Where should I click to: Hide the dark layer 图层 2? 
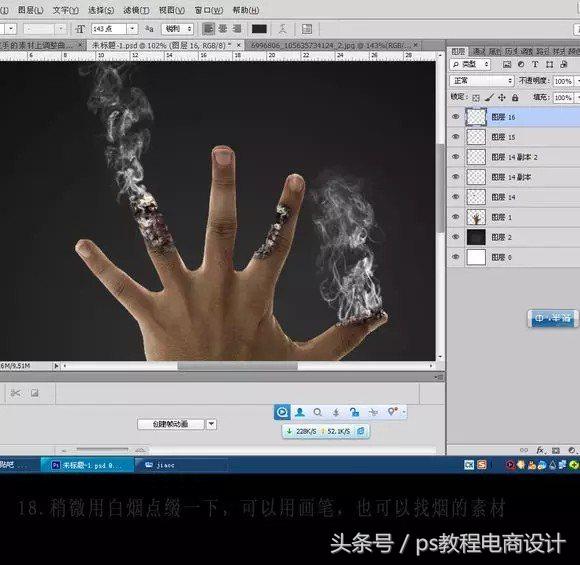[456, 237]
